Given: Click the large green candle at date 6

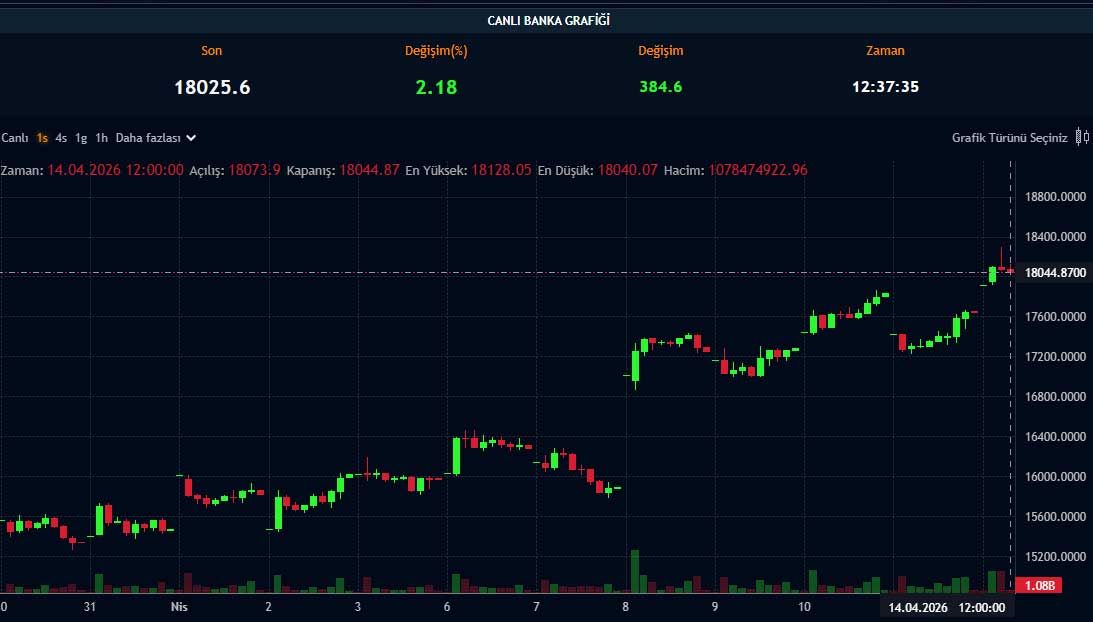Looking at the screenshot, I should [456, 455].
